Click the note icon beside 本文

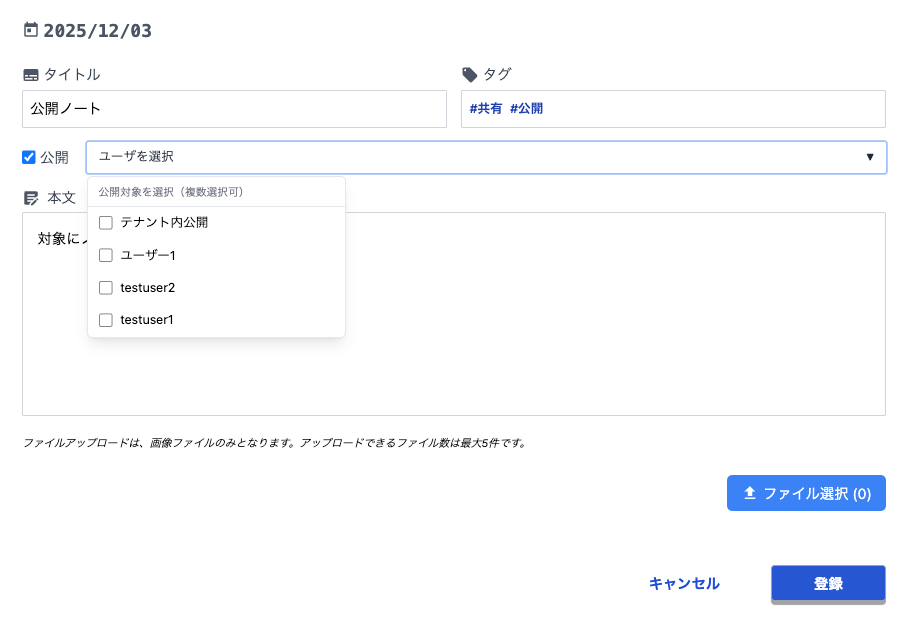pos(31,198)
